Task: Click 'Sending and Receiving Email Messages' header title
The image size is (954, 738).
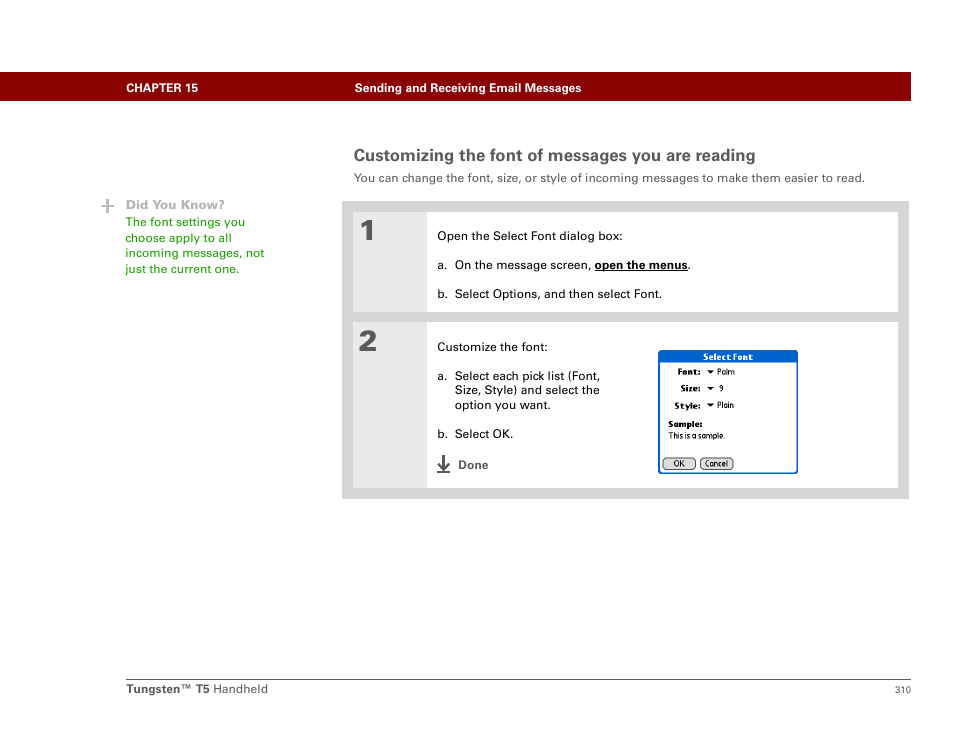Action: [x=468, y=88]
